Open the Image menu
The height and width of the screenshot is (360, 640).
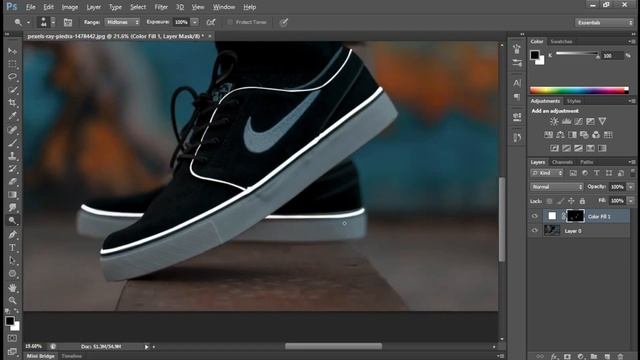[x=69, y=7]
